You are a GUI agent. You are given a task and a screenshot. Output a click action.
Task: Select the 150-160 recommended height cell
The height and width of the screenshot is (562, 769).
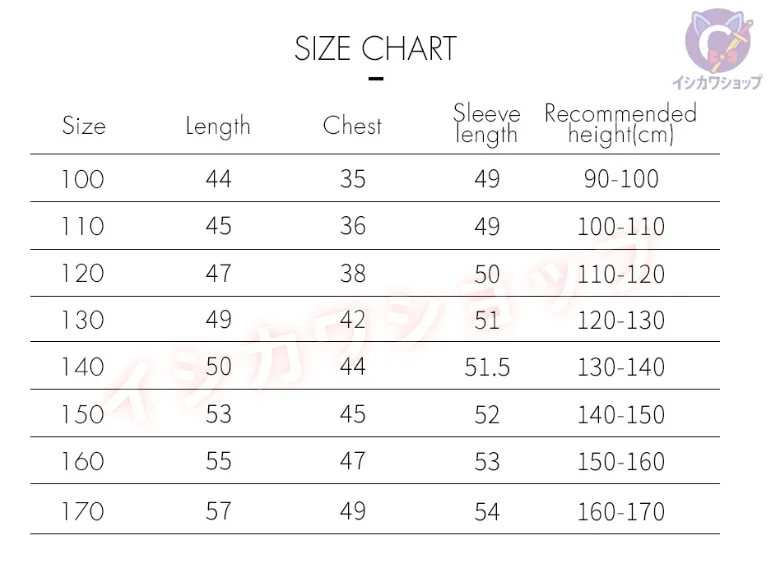point(621,461)
